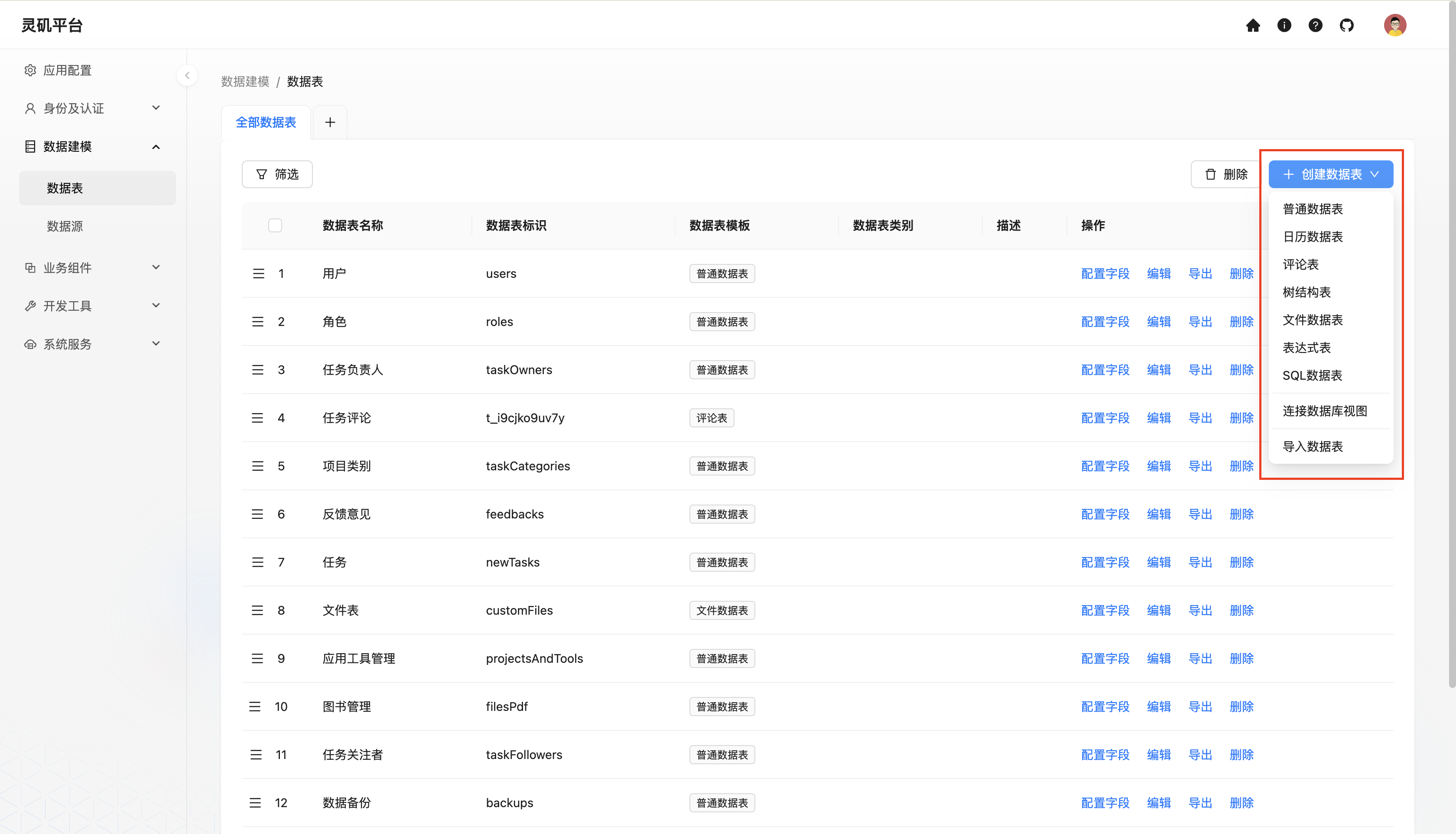Toggle the select-all header checkbox
The width and height of the screenshot is (1456, 834).
[275, 226]
